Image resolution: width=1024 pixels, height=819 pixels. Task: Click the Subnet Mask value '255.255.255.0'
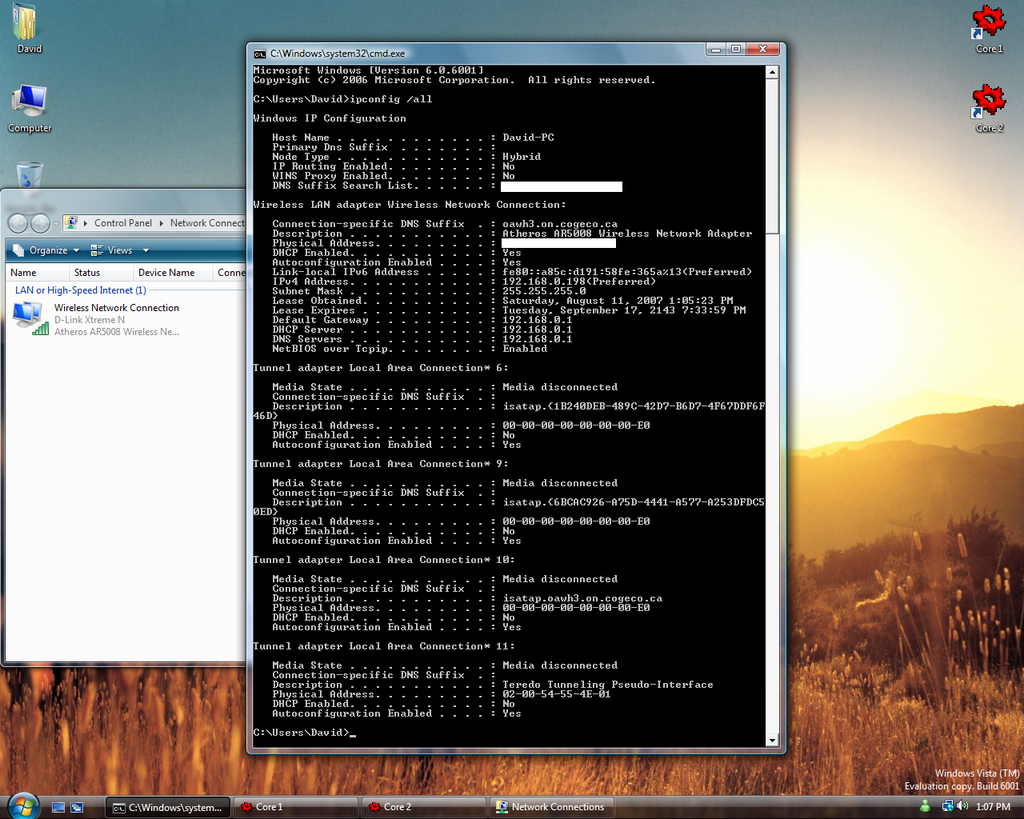point(544,291)
